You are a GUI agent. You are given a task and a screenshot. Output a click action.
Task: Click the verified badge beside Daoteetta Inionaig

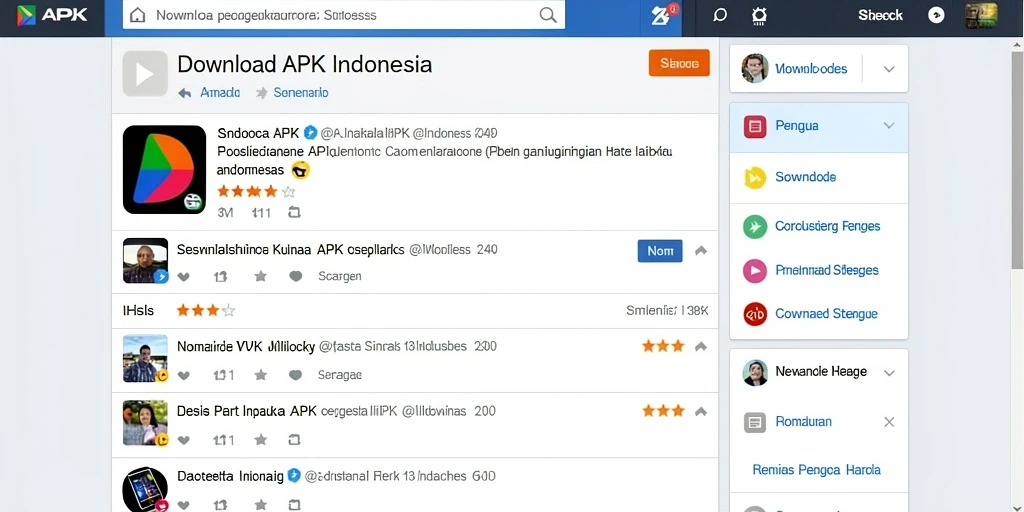[x=294, y=476]
